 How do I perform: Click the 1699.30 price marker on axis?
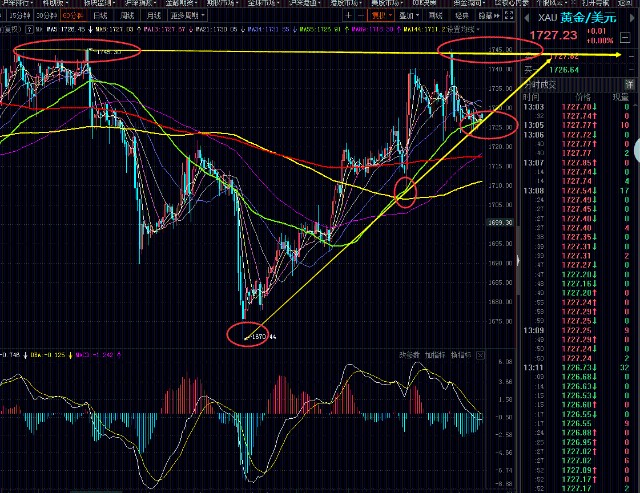pos(500,222)
